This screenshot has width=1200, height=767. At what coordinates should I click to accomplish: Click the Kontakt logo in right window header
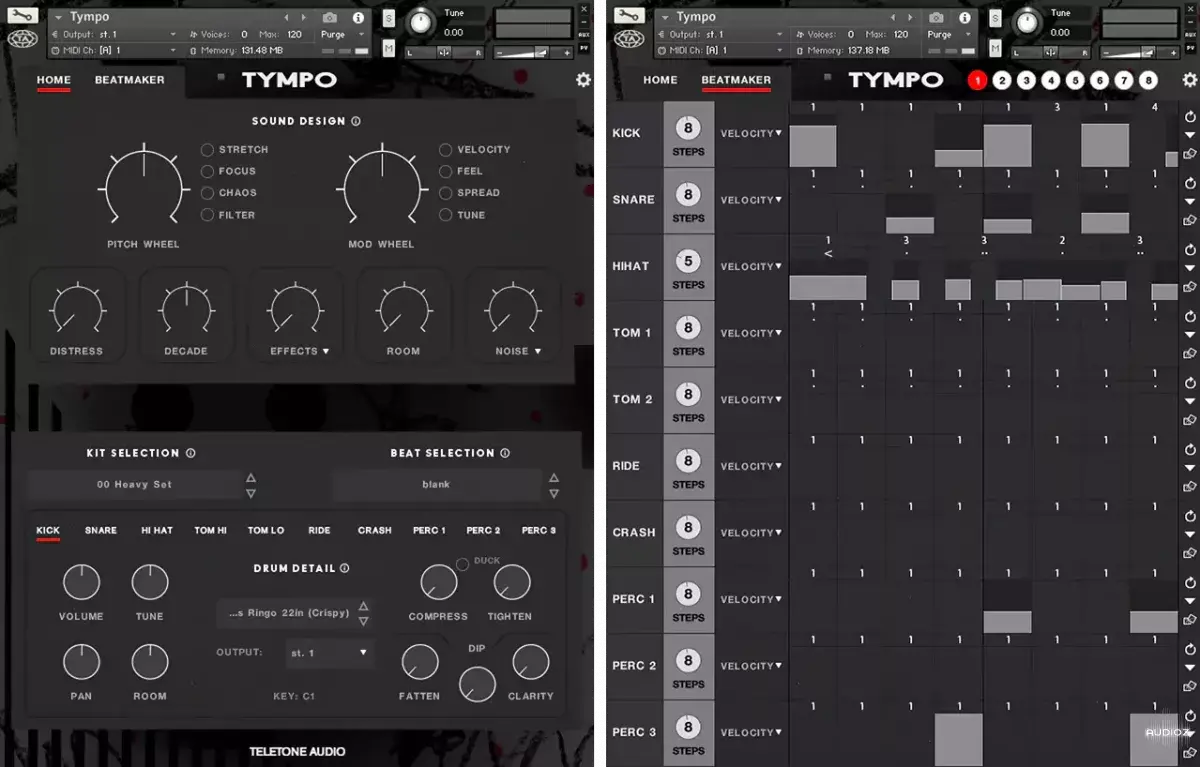tap(629, 40)
